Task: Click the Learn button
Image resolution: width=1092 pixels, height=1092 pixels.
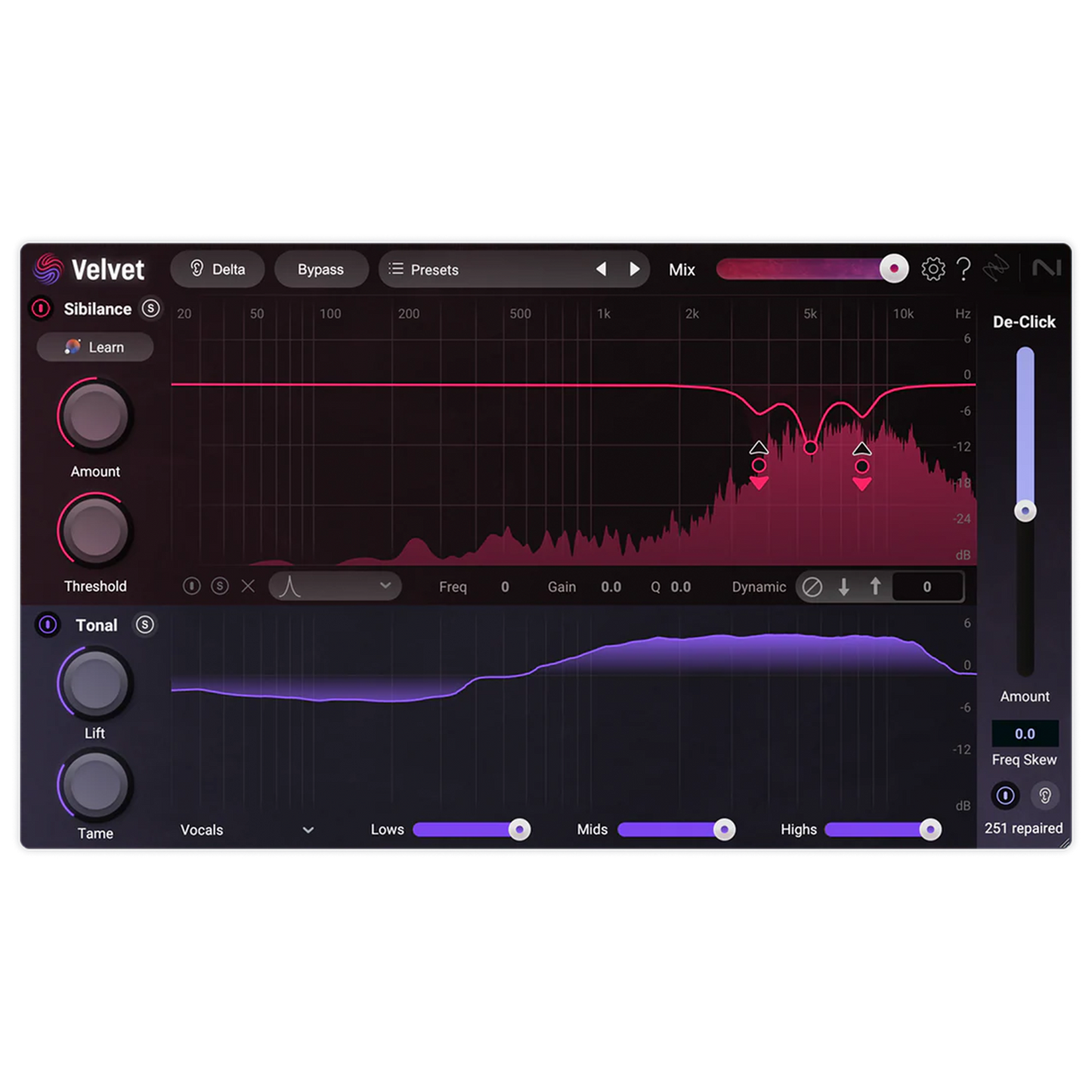Action: (95, 347)
